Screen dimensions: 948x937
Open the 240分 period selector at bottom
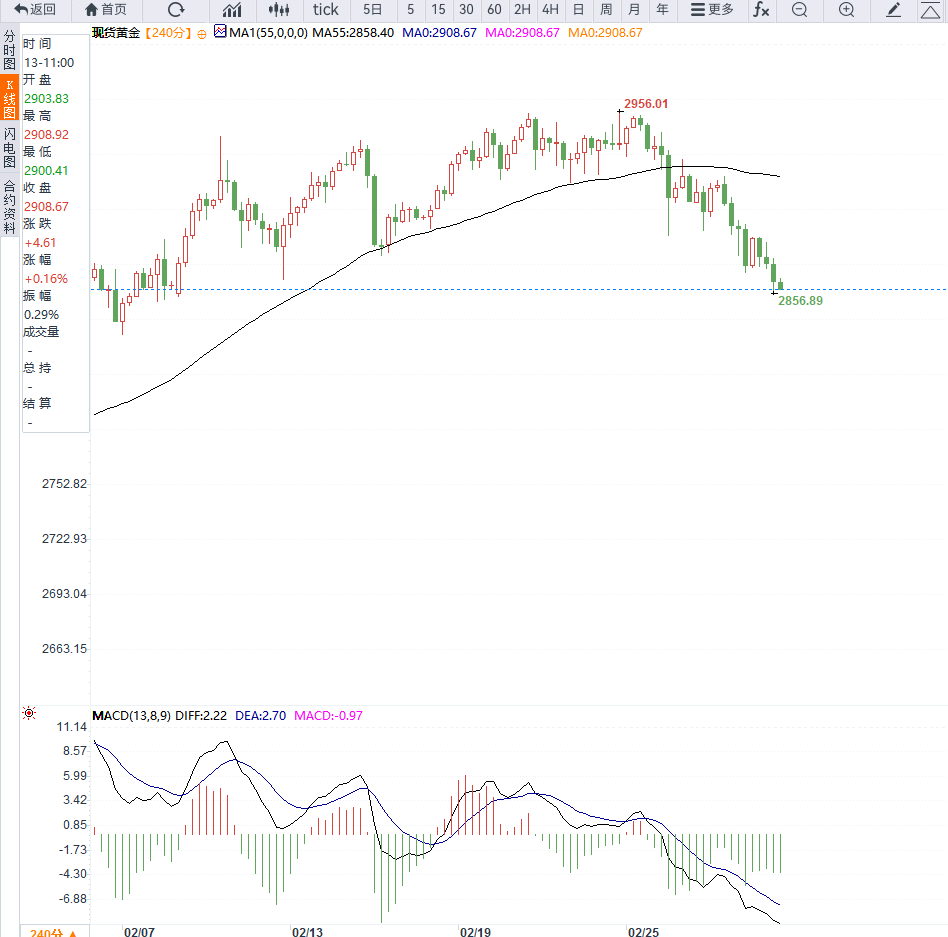point(52,931)
